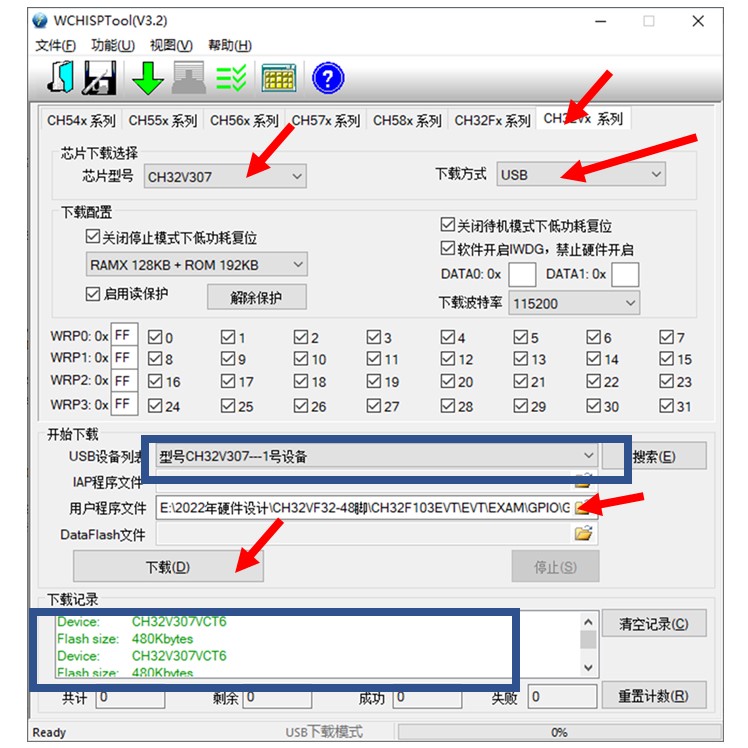Click the 停止(S) stop button
748x748 pixels.
click(555, 566)
